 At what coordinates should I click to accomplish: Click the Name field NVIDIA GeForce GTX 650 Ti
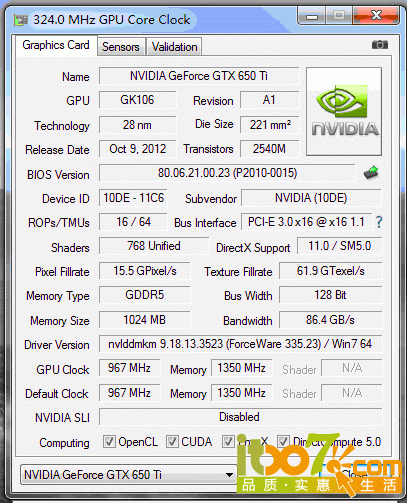click(199, 76)
